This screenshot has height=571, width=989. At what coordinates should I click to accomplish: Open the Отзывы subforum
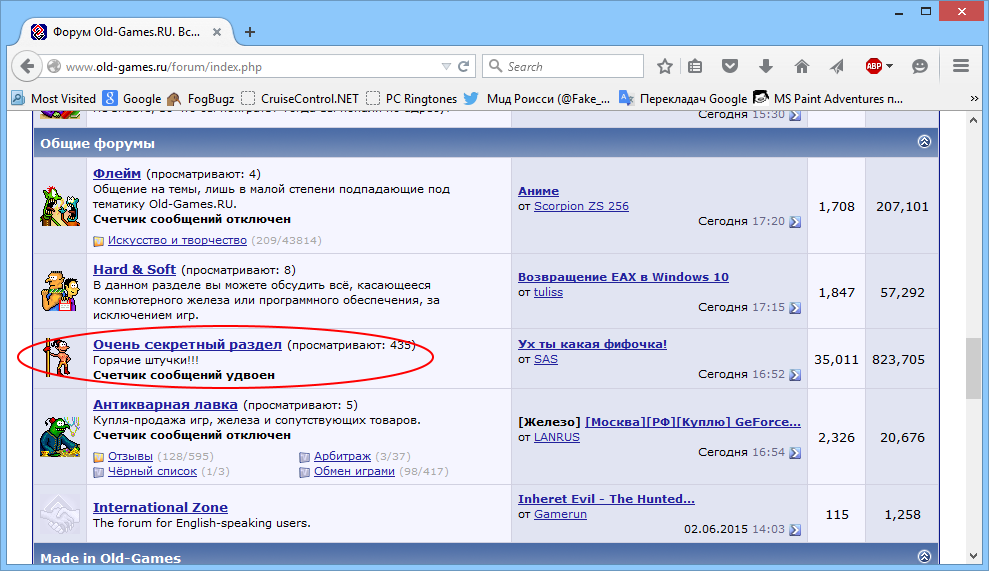tap(130, 456)
